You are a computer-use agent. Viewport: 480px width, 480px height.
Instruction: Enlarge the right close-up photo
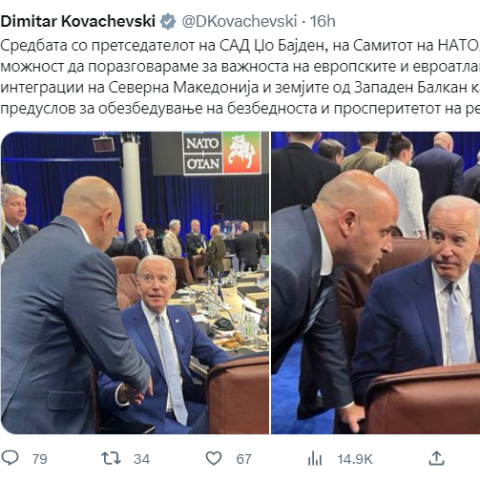tap(376, 283)
